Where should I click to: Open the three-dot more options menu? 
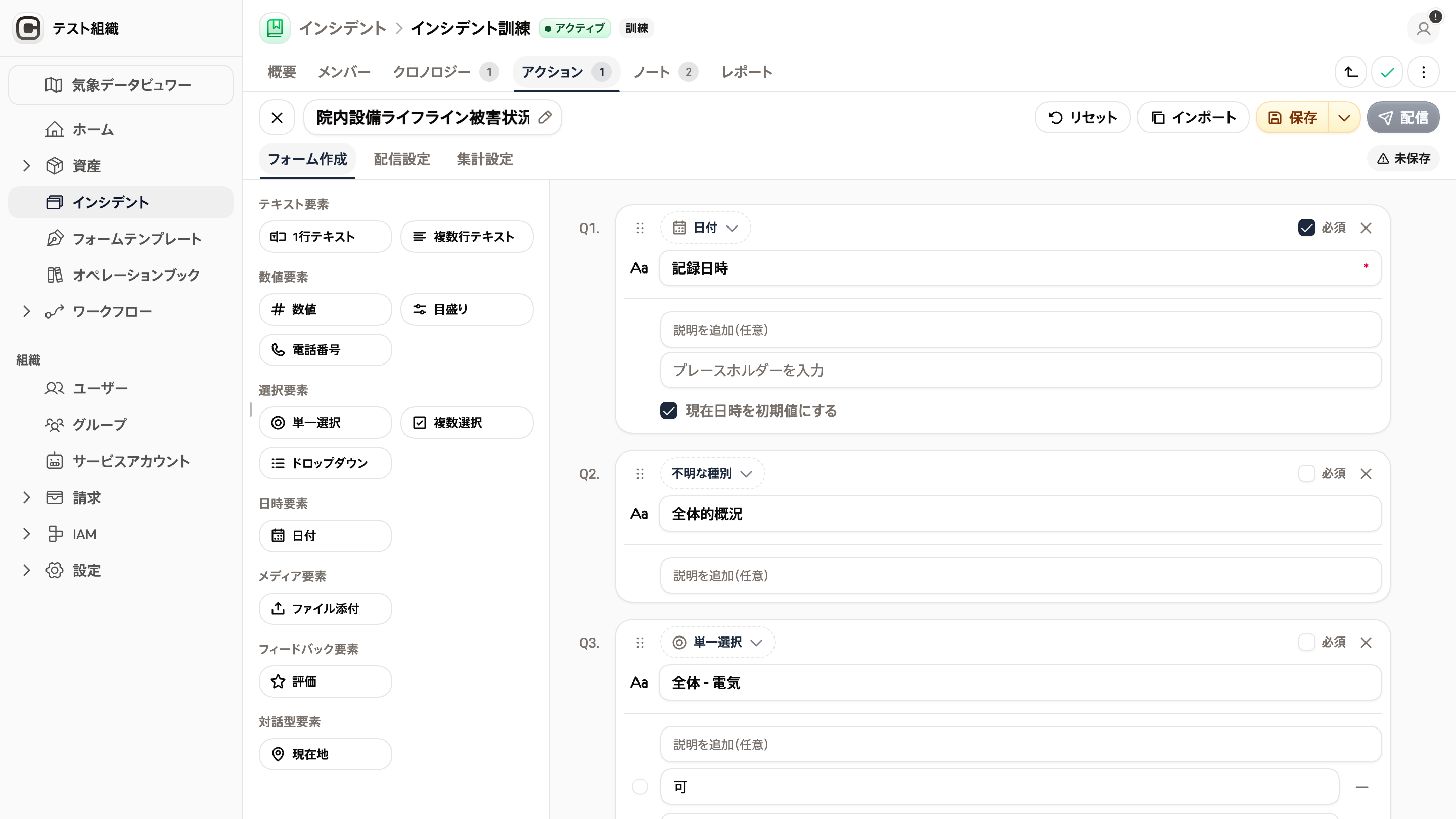tap(1423, 72)
